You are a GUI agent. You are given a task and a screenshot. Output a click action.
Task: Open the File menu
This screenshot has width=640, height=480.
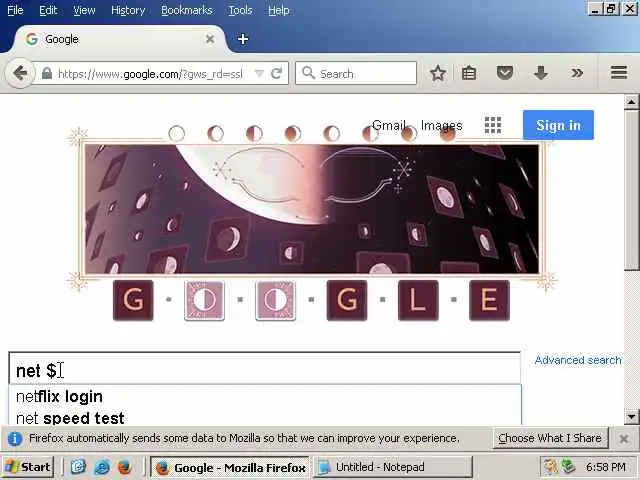point(15,10)
